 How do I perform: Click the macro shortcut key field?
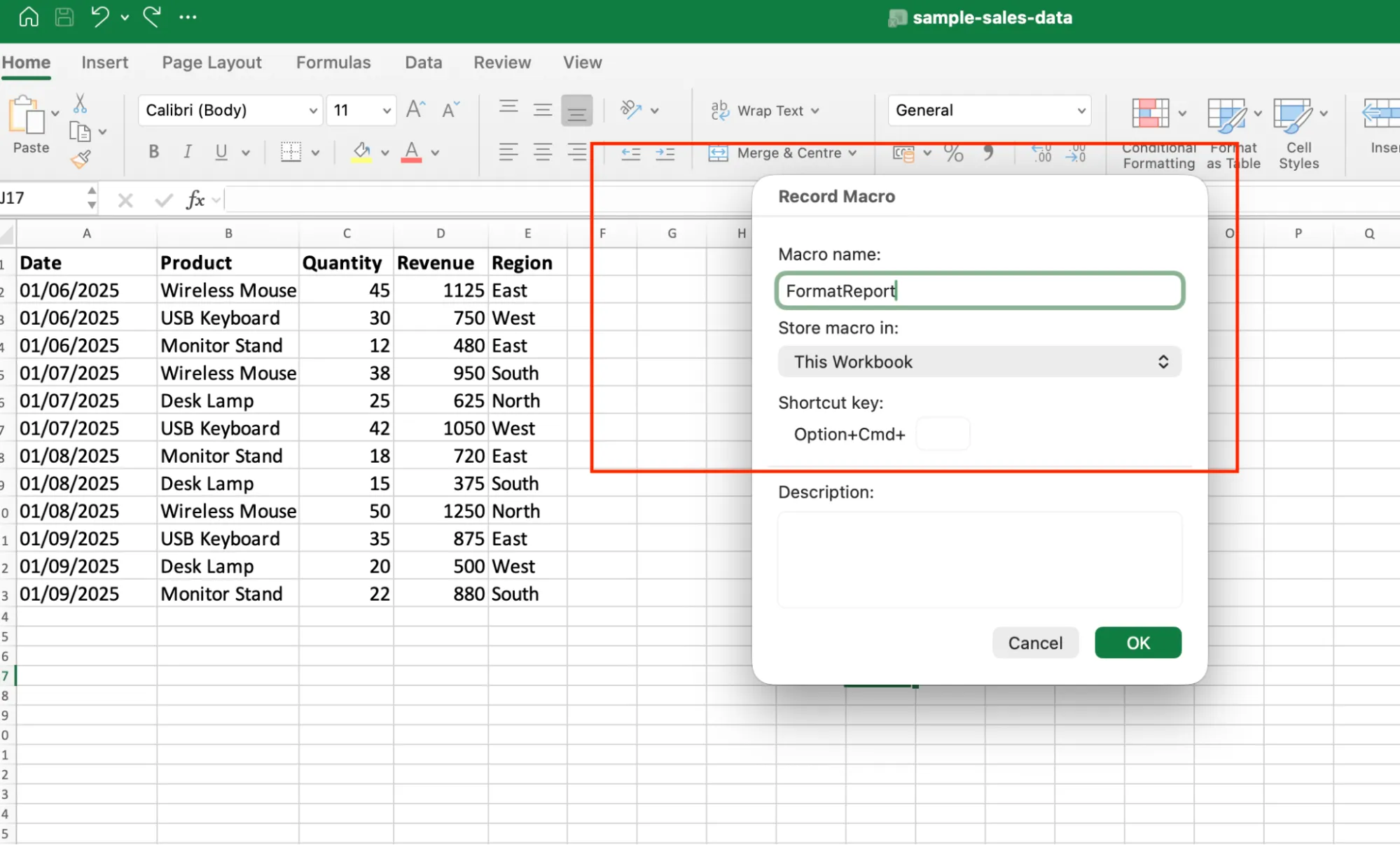(943, 433)
